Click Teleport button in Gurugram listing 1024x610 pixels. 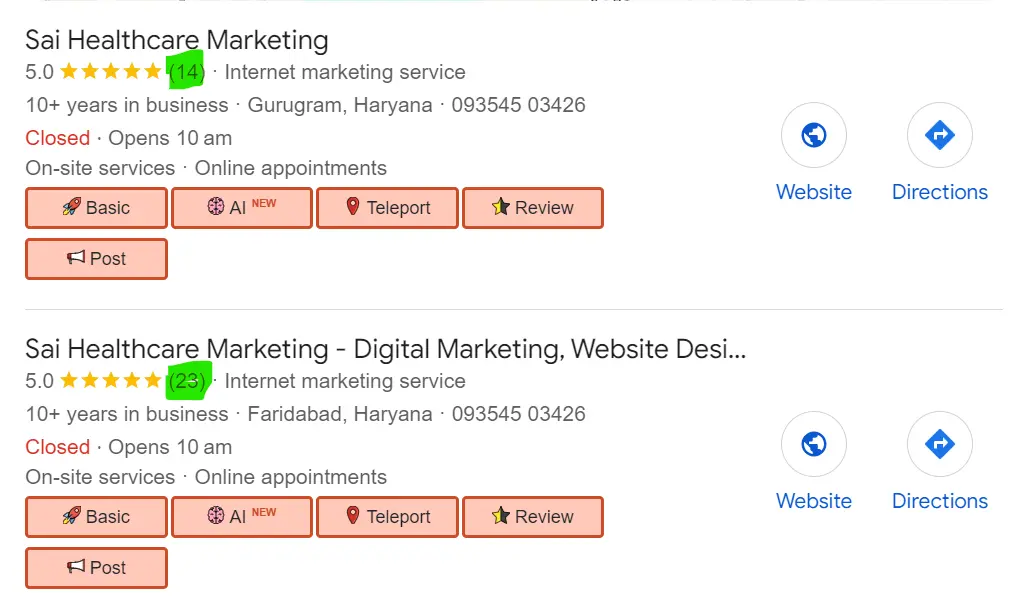[x=387, y=208]
